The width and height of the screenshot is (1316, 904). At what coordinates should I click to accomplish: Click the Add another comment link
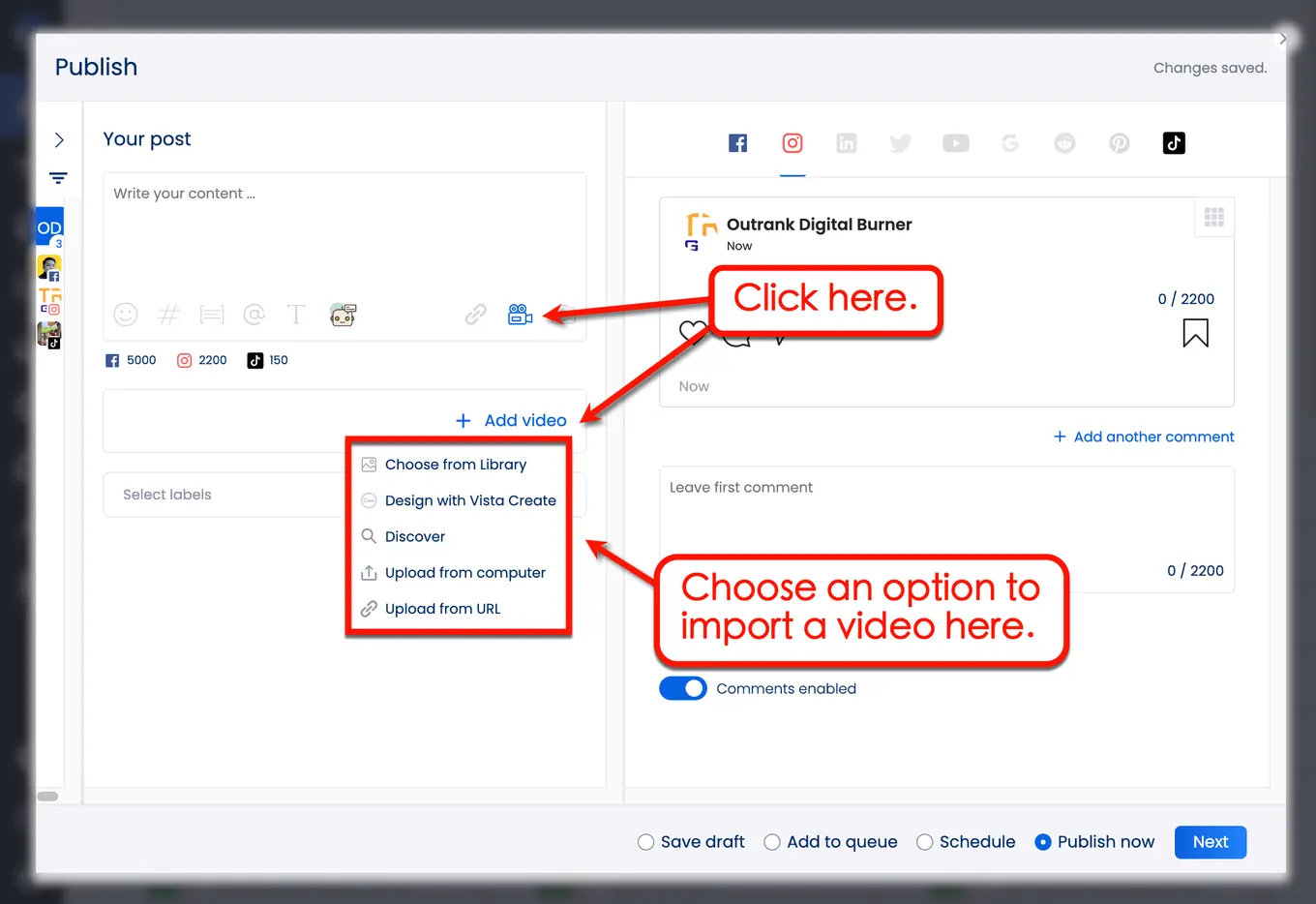tap(1143, 437)
